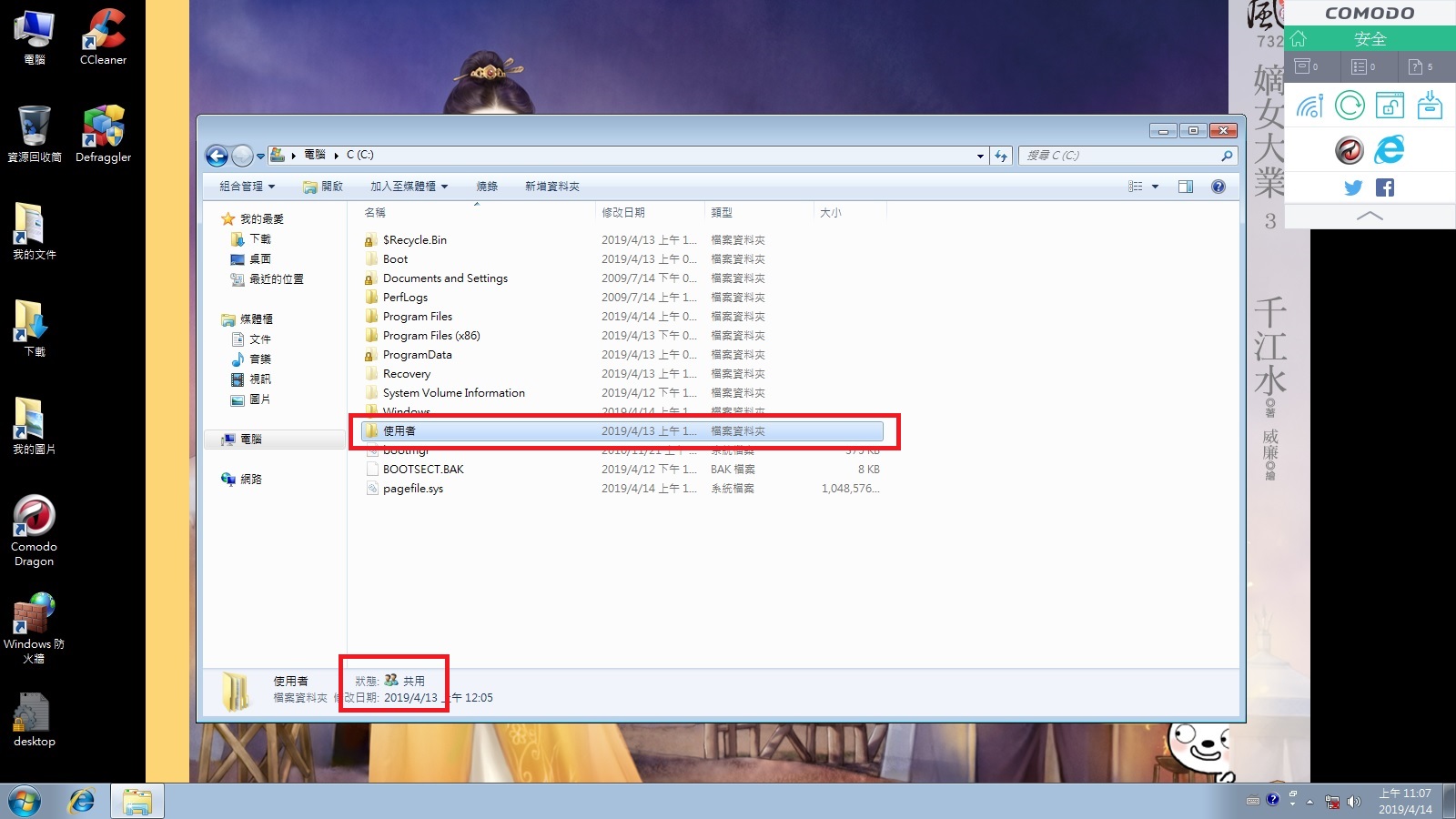This screenshot has width=1456, height=819.
Task: Click 燒錄 in the Explorer toolbar
Action: click(487, 187)
